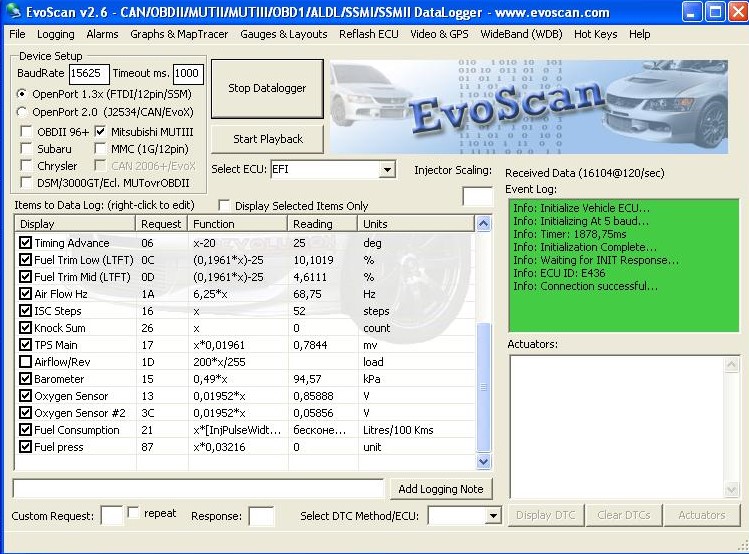Image resolution: width=749 pixels, height=554 pixels.
Task: Uncheck Timing Advance log item
Action: click(x=25, y=243)
